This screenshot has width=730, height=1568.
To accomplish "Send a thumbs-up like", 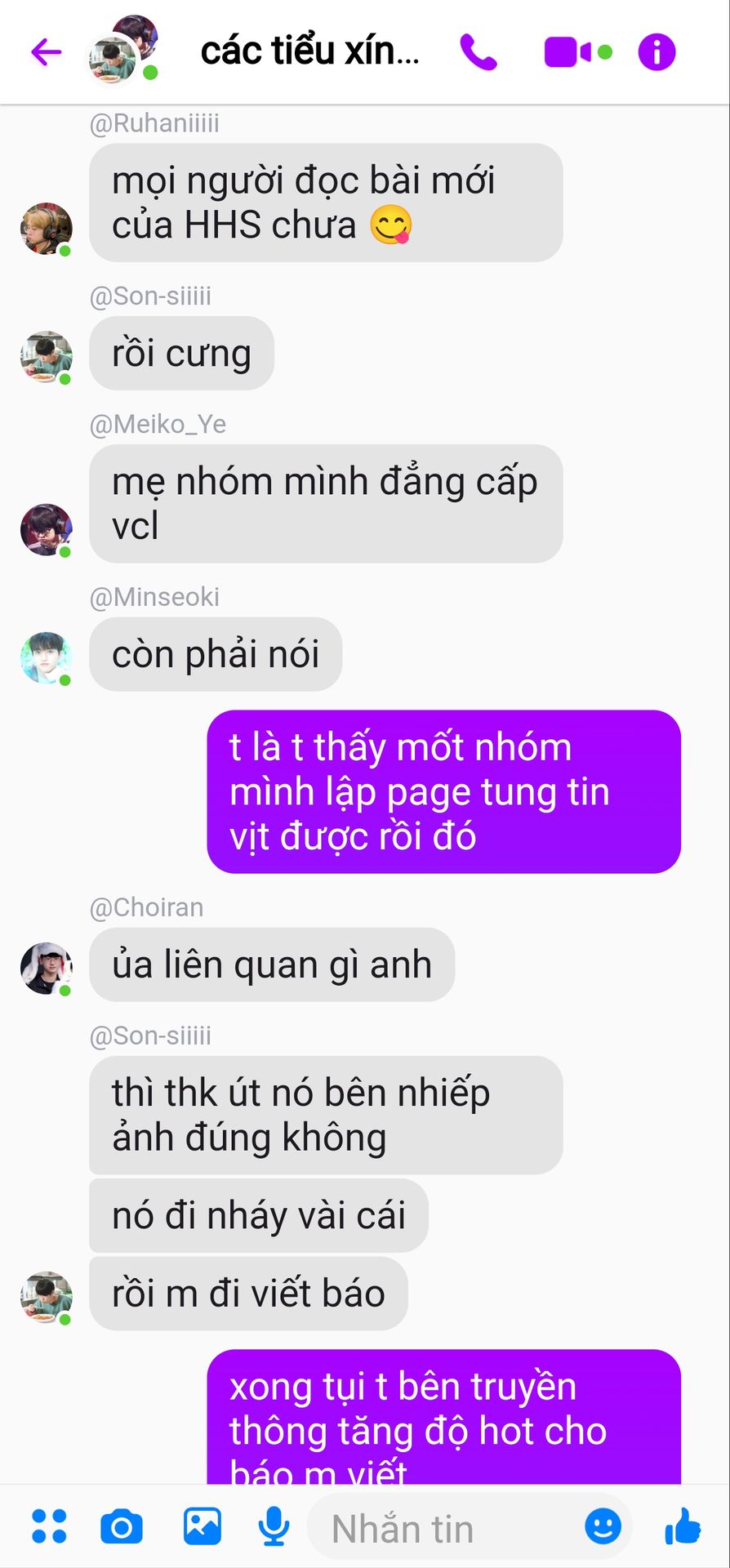I will (x=682, y=1526).
